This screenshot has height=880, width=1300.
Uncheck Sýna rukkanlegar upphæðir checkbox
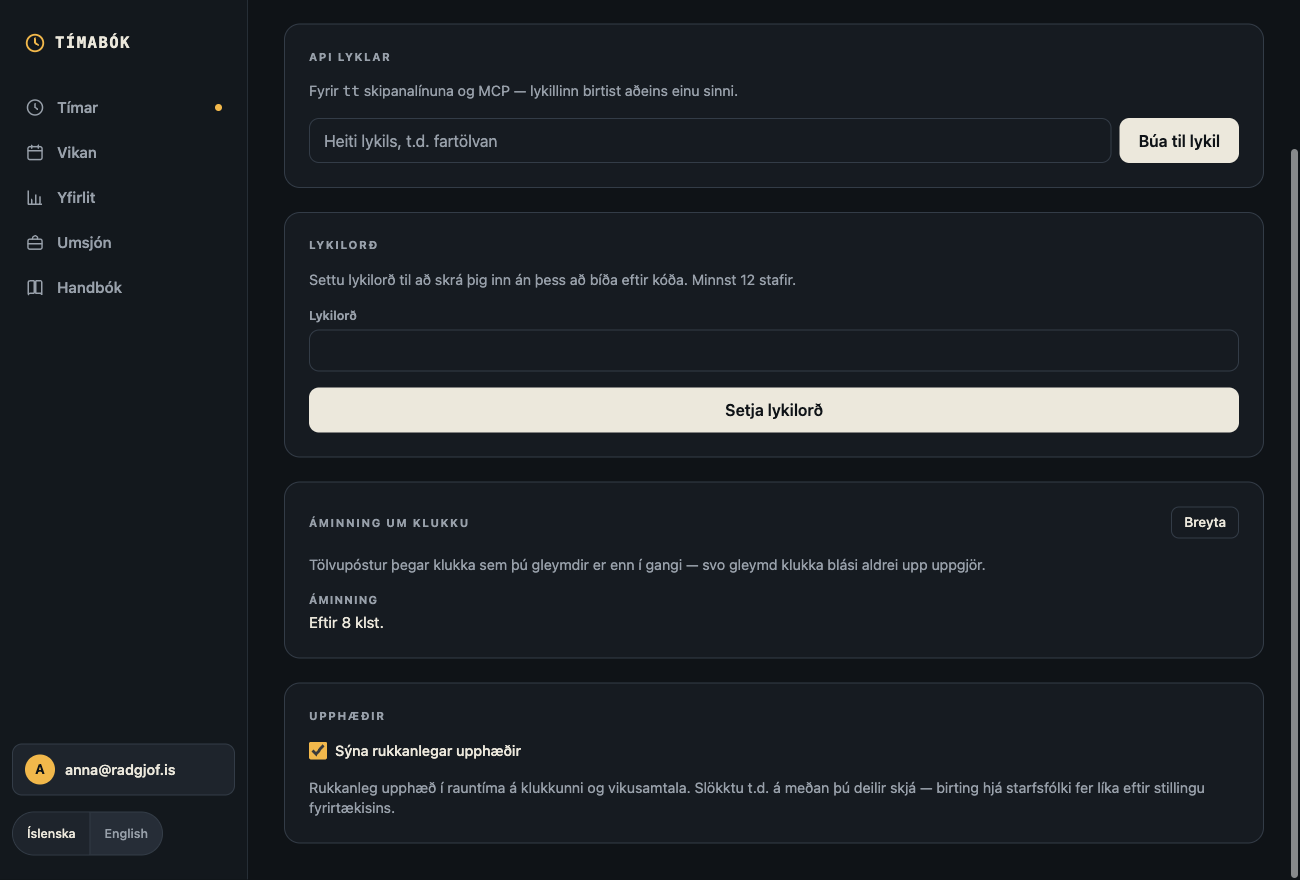pyautogui.click(x=318, y=750)
